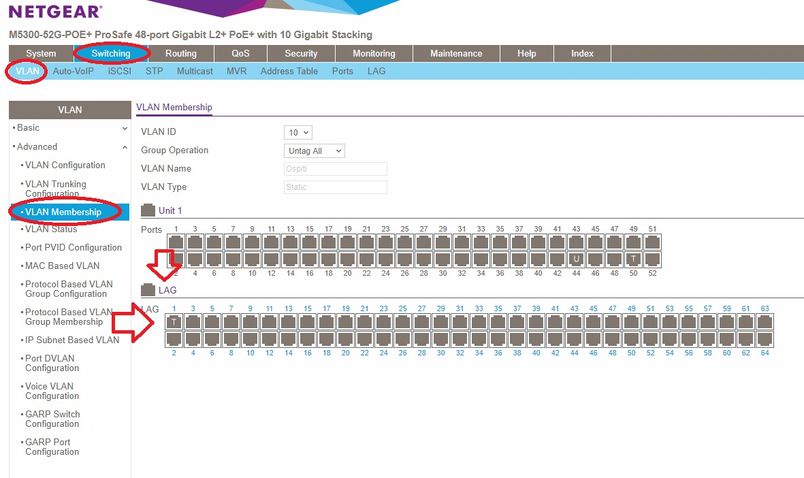Click tagged LAG 1 port icon

[x=174, y=322]
